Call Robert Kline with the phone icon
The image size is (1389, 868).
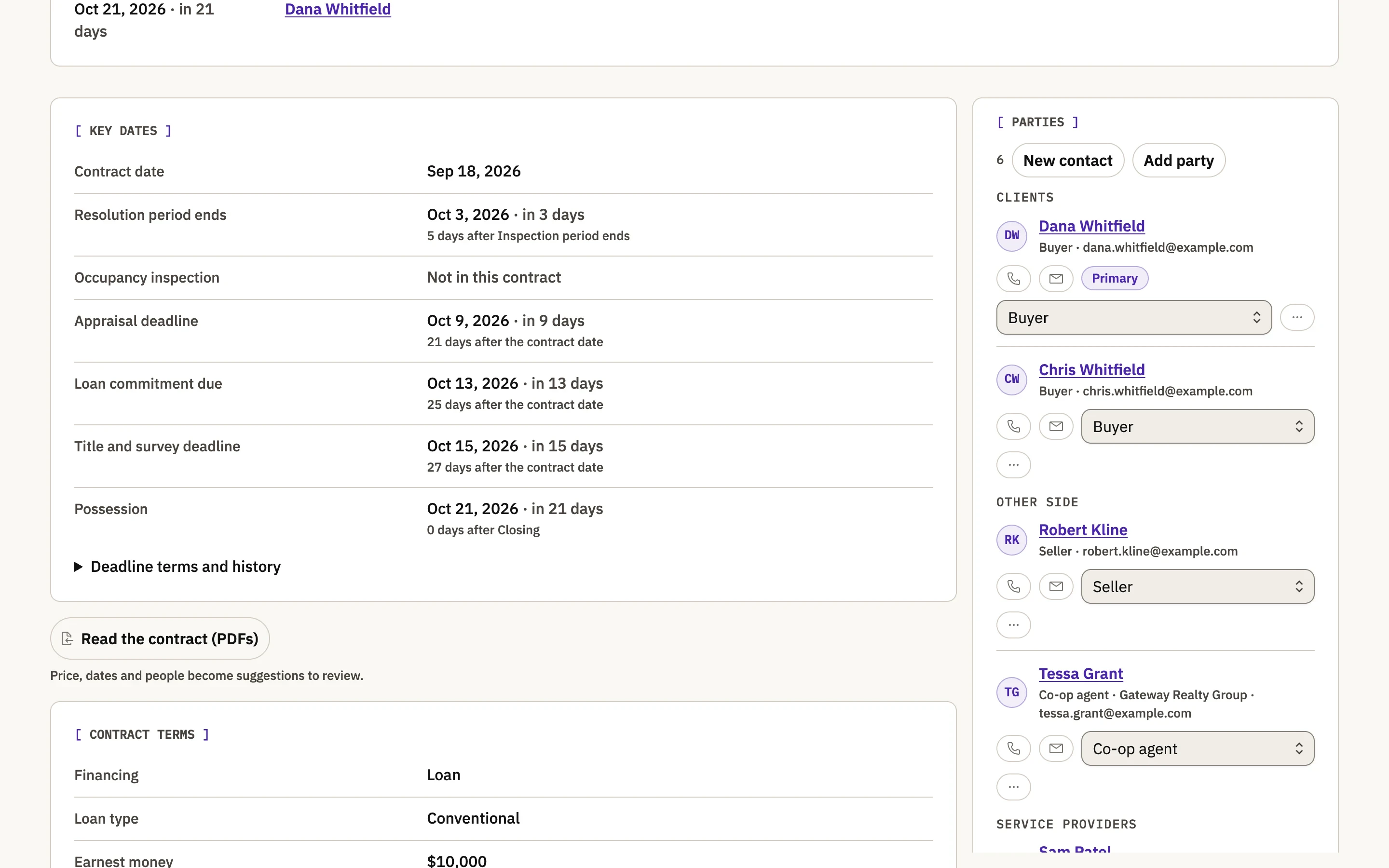(1013, 587)
